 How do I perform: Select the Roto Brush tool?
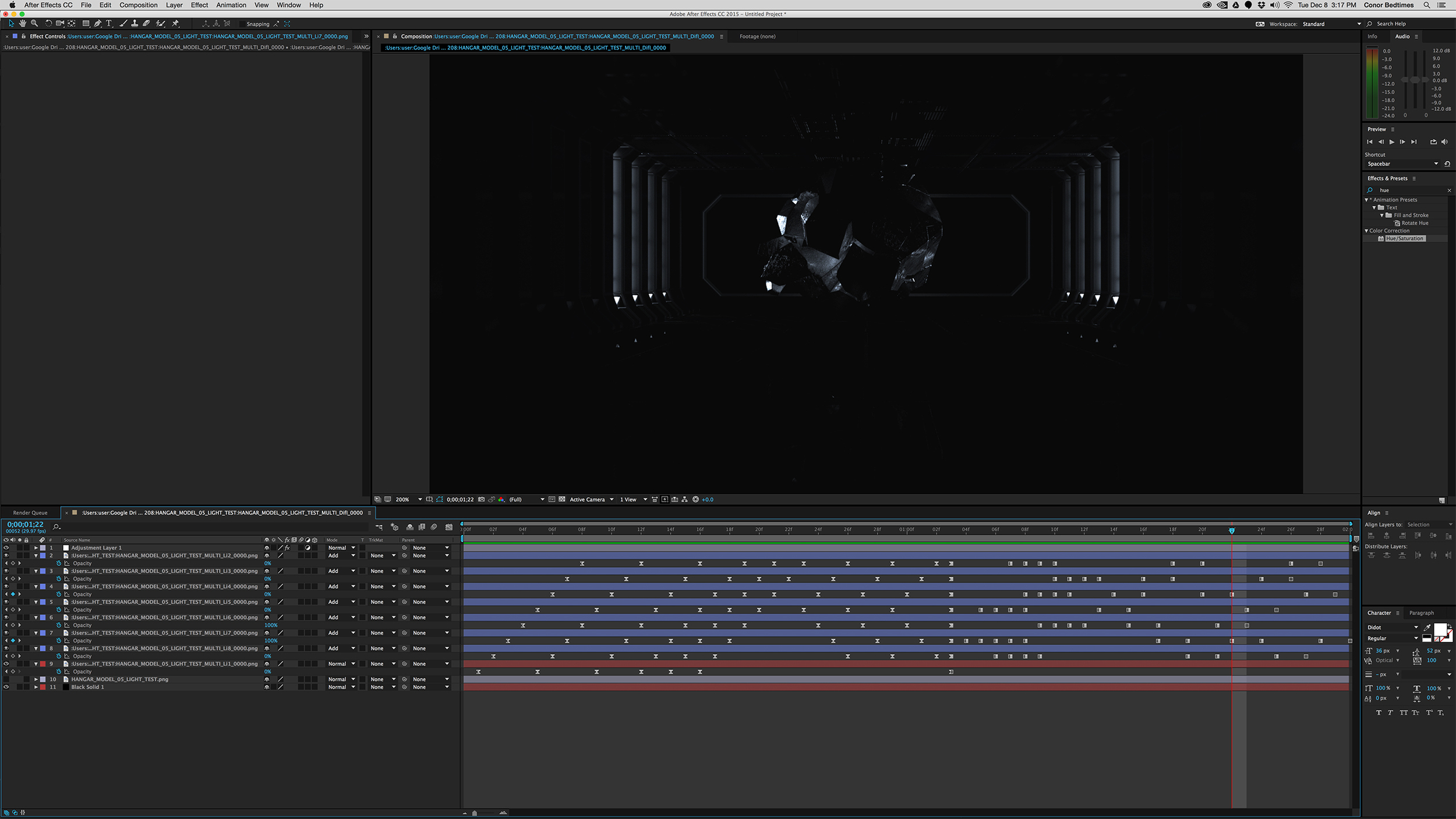pos(160,24)
